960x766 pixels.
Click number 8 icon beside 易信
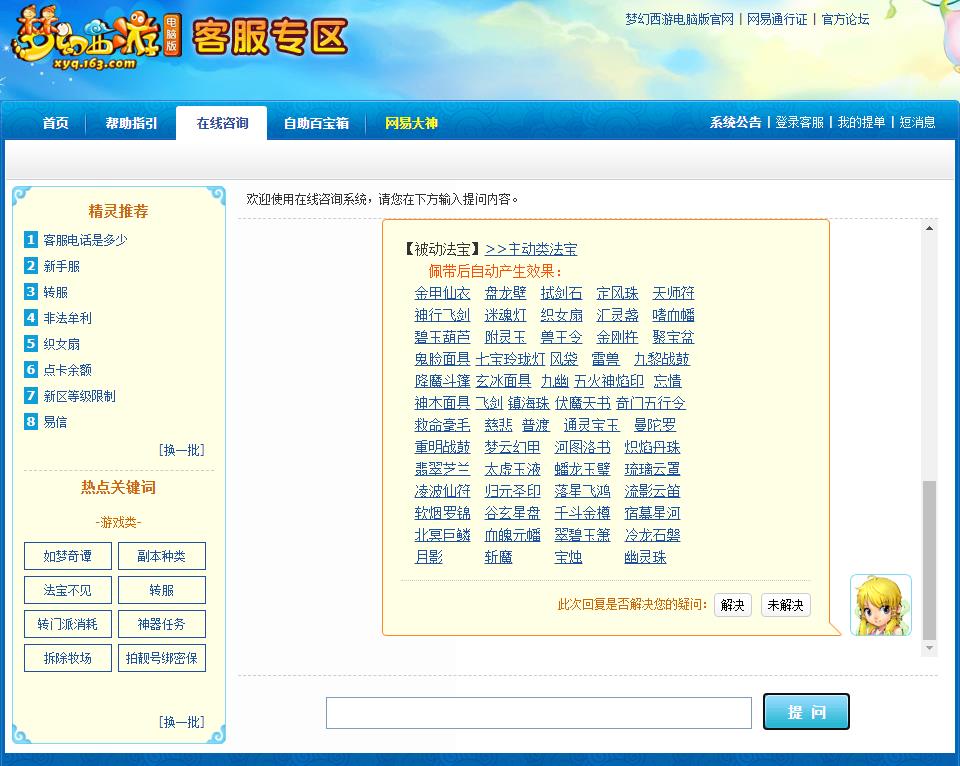pos(31,421)
